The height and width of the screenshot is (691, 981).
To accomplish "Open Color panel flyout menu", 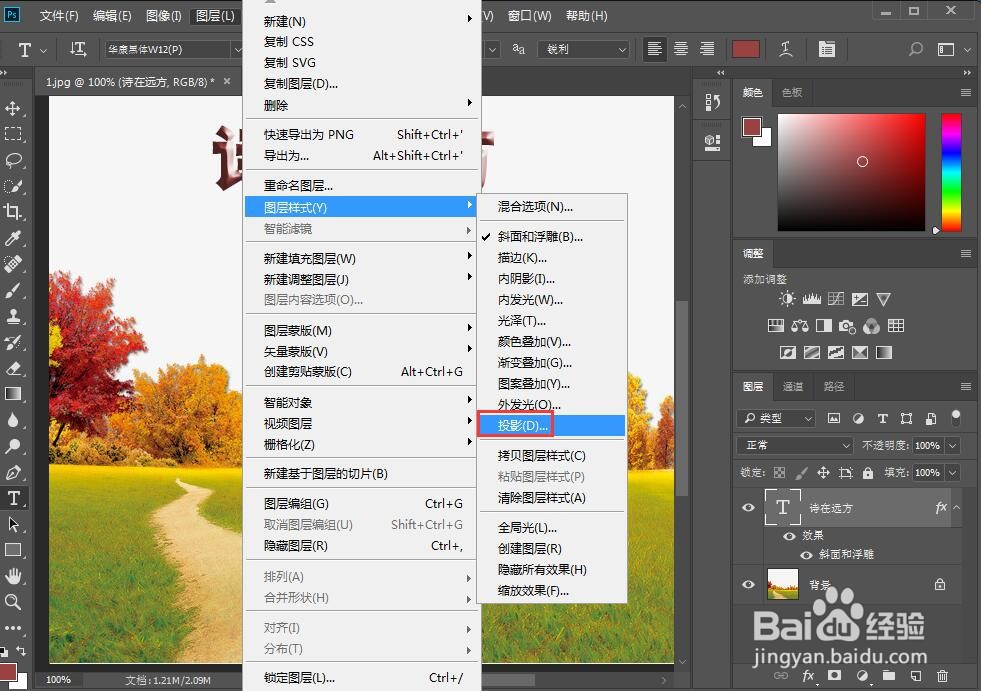I will click(x=966, y=93).
